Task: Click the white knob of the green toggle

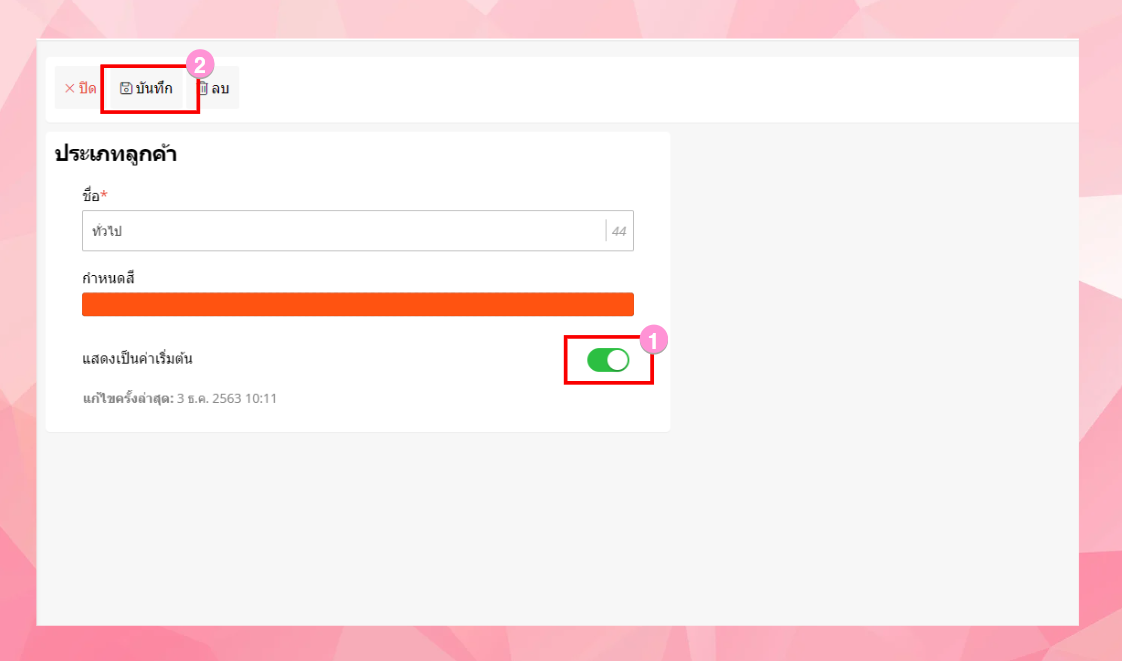Action: pyautogui.click(x=618, y=360)
